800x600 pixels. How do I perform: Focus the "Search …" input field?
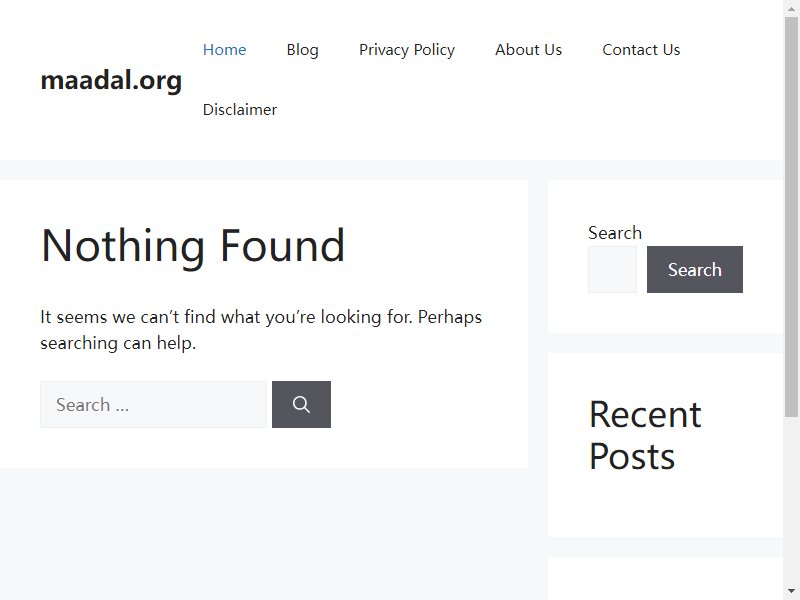pyautogui.click(x=153, y=404)
